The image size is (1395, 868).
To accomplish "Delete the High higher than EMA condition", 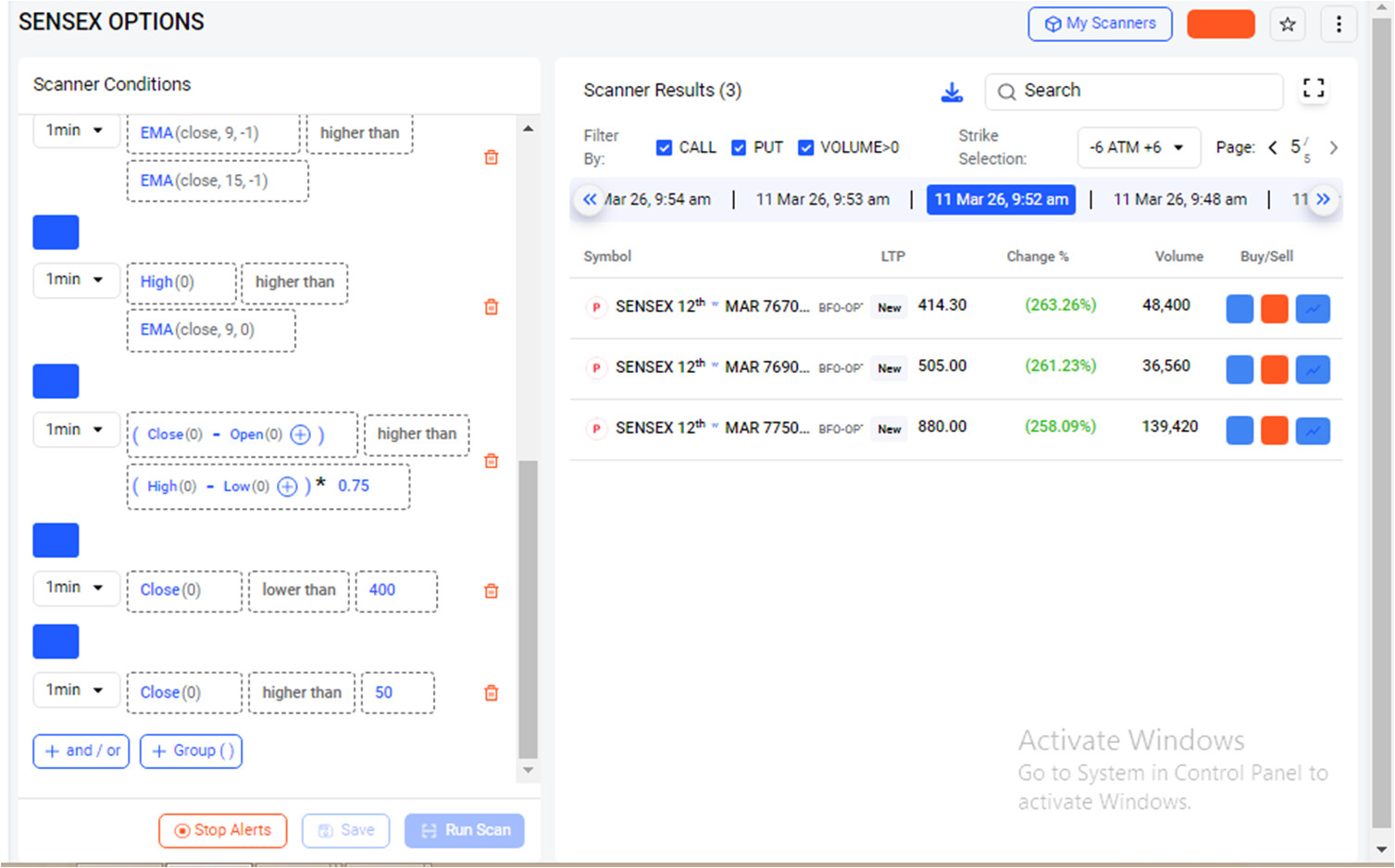I will point(492,307).
